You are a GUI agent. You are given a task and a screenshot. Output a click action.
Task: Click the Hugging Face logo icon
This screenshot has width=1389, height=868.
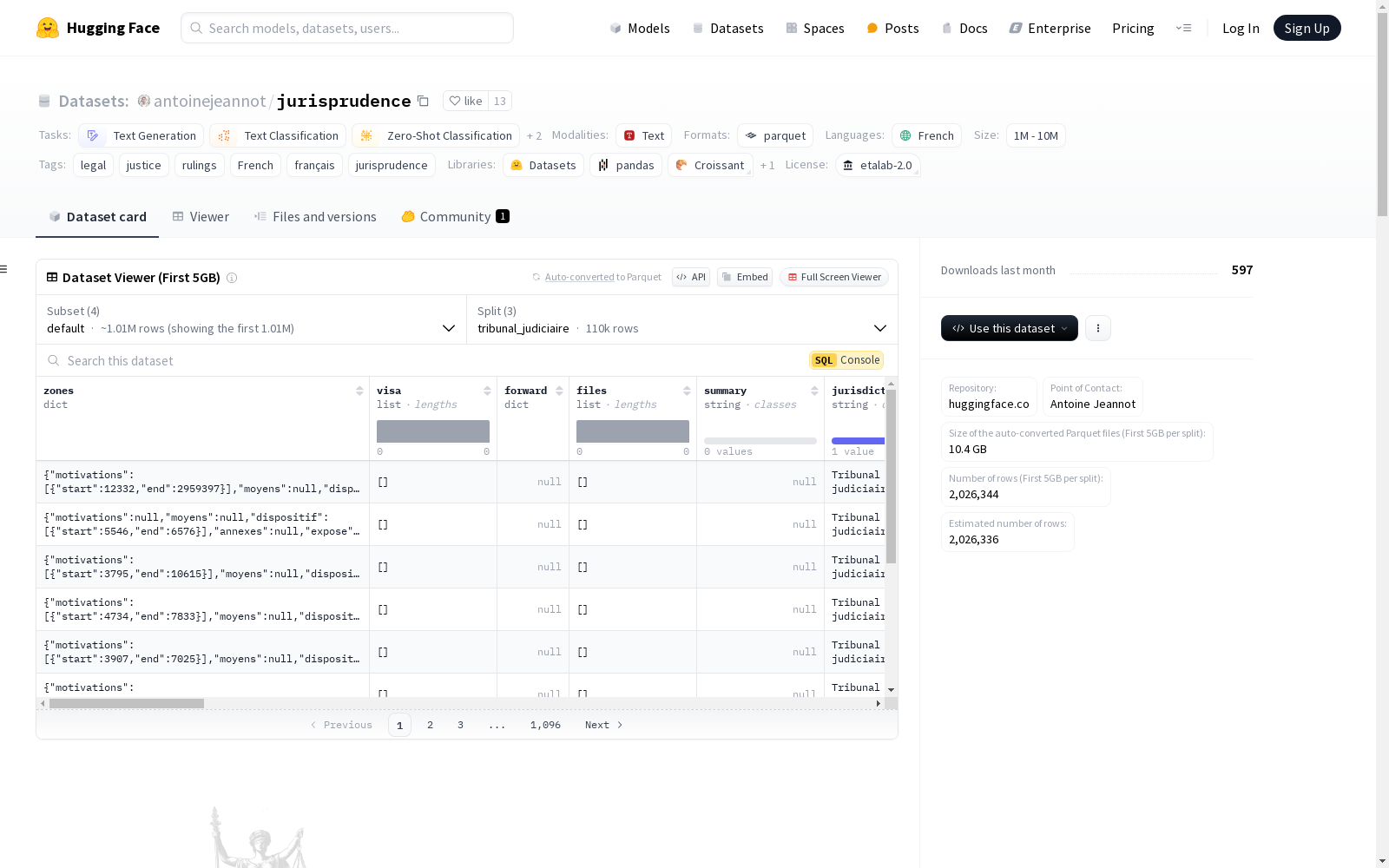48,28
